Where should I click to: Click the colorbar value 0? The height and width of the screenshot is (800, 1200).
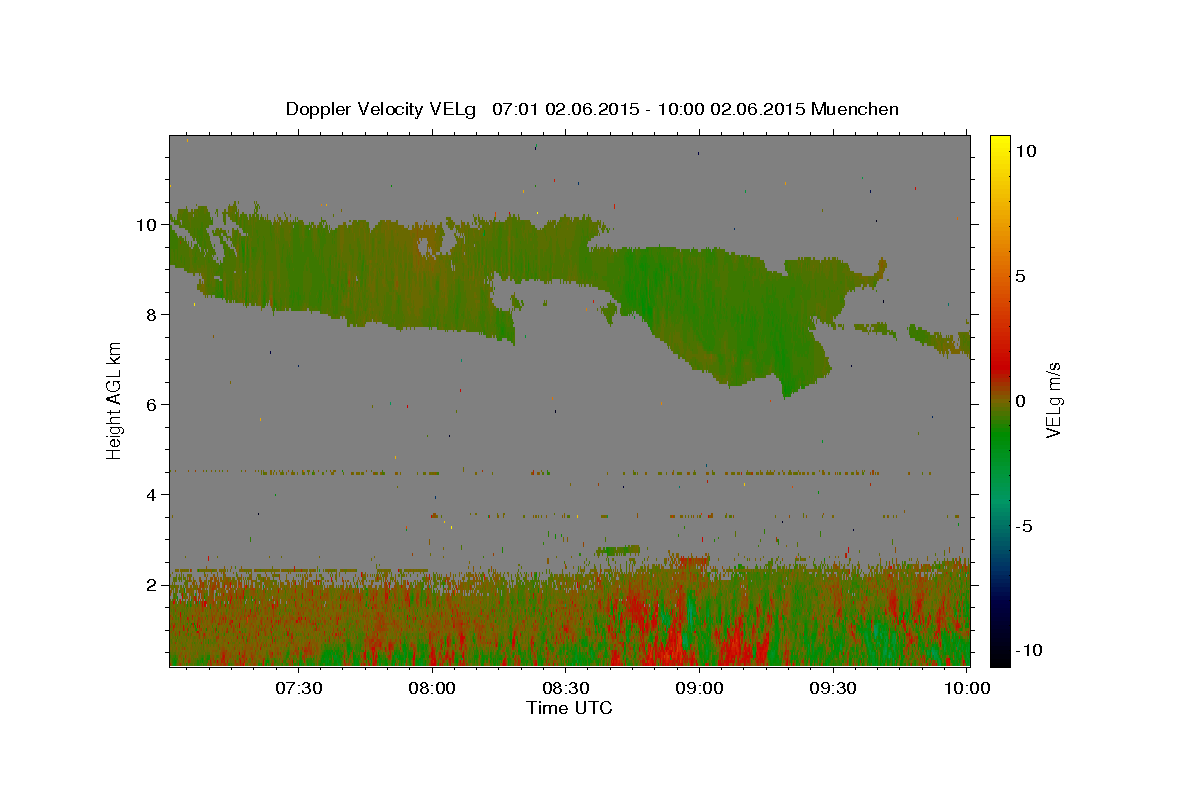pyautogui.click(x=1020, y=401)
